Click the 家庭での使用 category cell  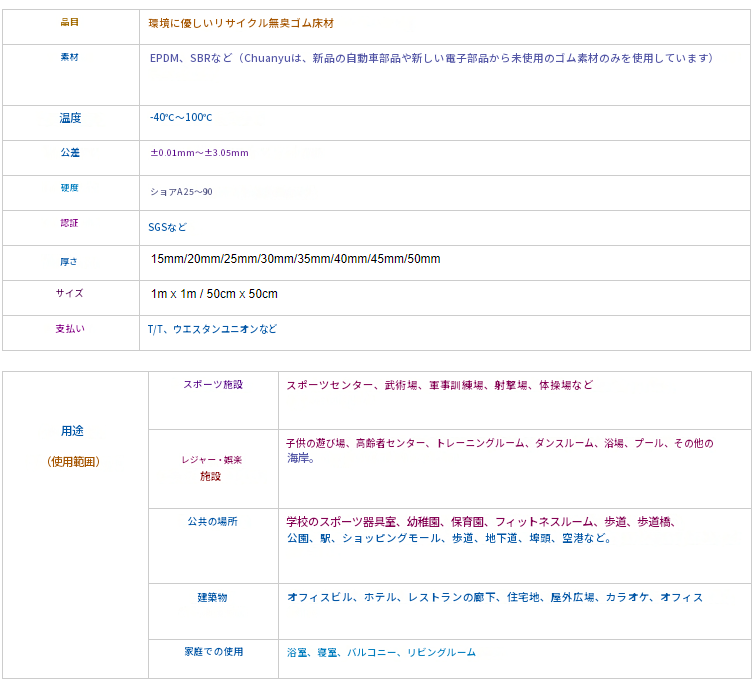[214, 652]
